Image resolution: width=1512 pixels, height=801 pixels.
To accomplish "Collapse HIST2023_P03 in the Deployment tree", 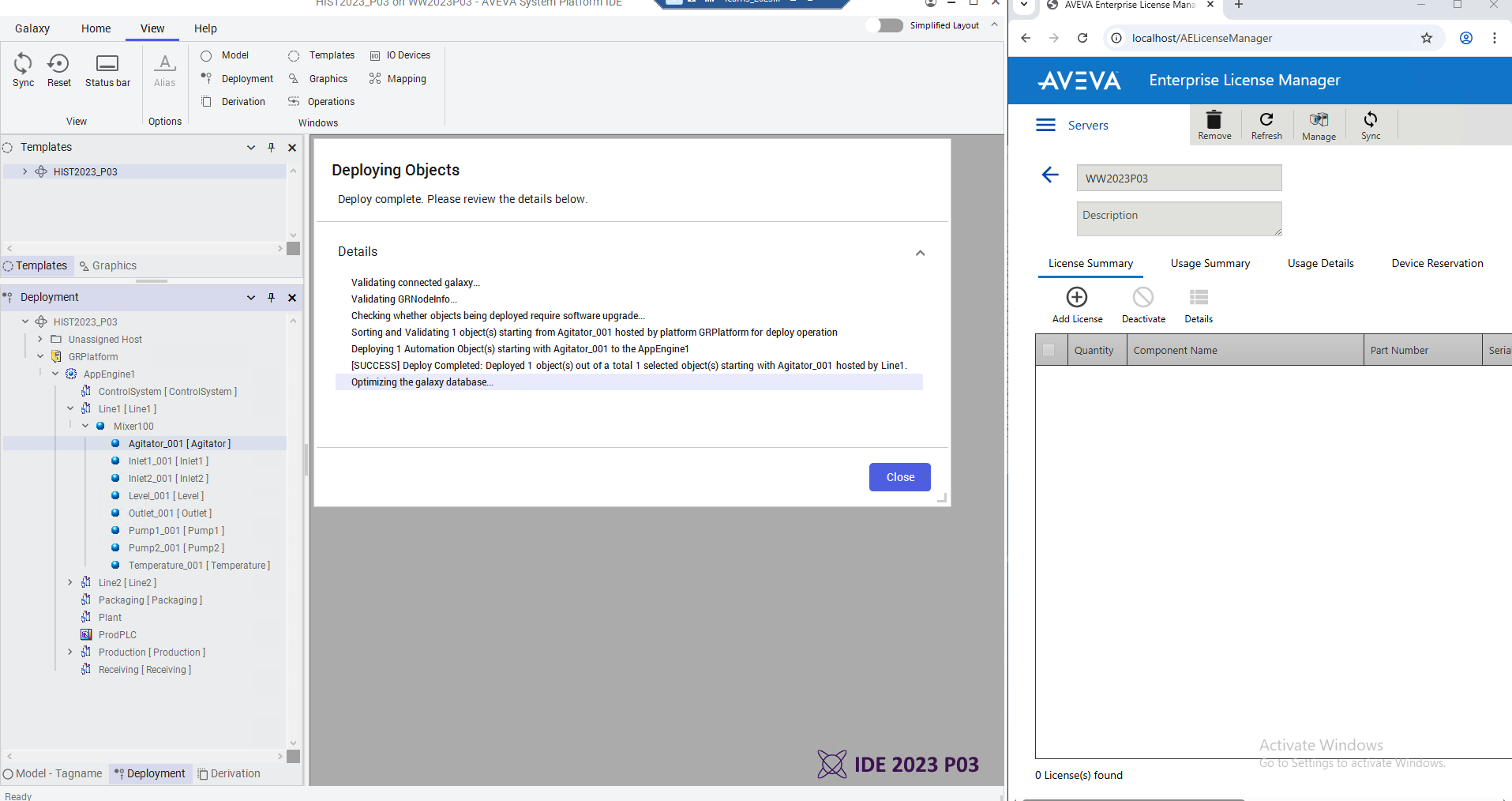I will [x=25, y=322].
